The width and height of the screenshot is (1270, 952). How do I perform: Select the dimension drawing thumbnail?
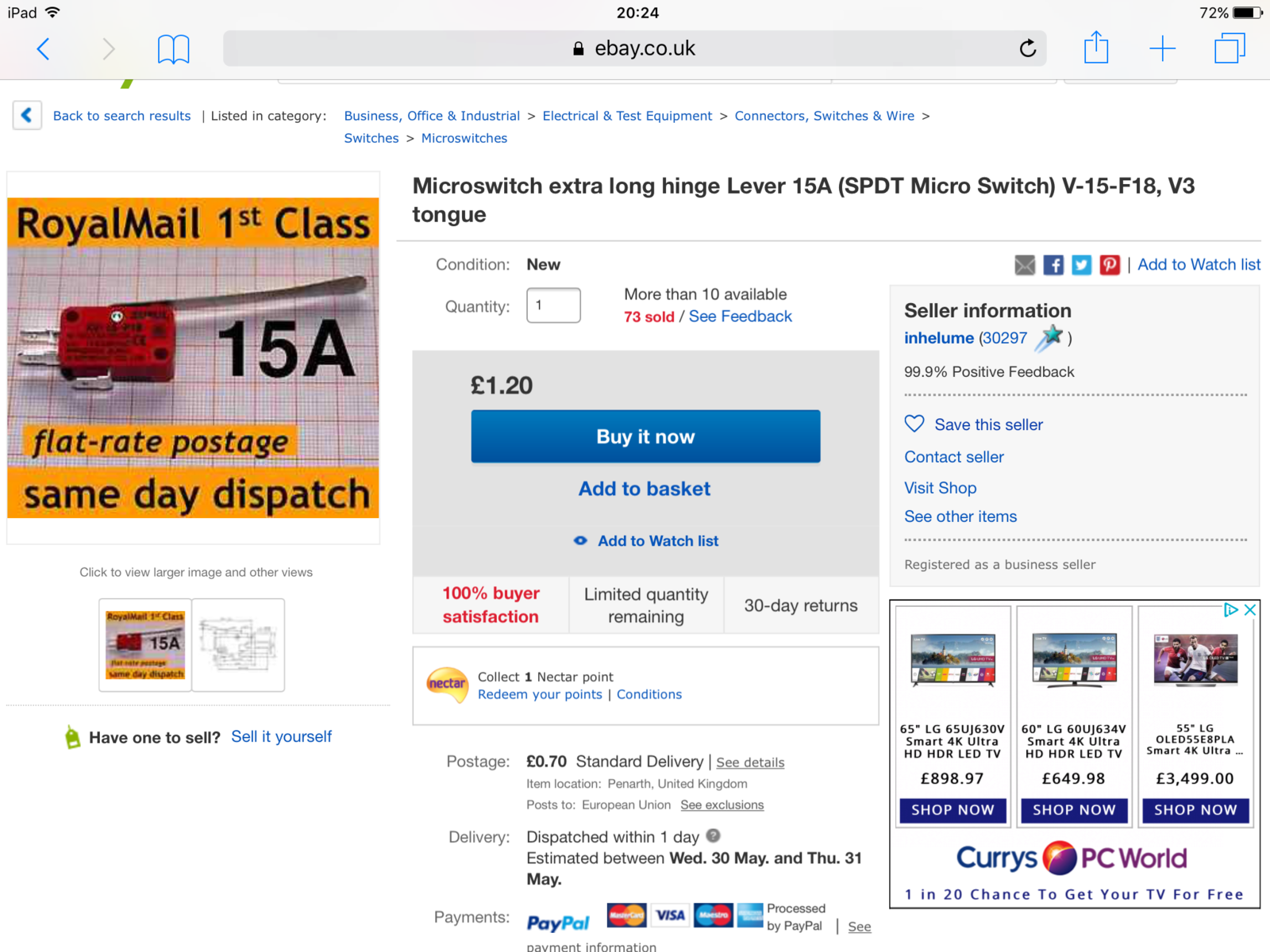pos(238,645)
